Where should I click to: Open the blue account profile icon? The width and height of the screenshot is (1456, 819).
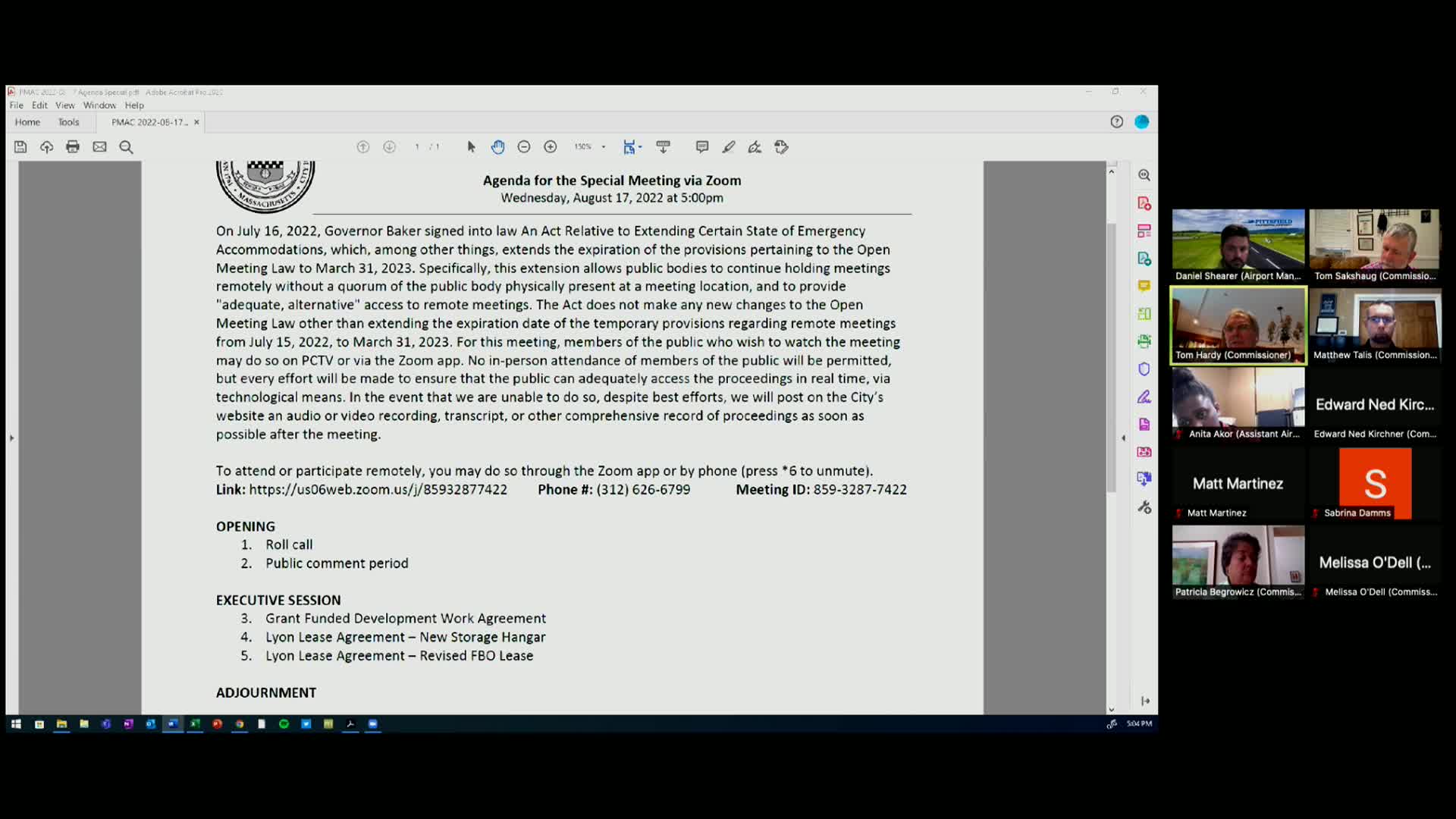pyautogui.click(x=1141, y=121)
